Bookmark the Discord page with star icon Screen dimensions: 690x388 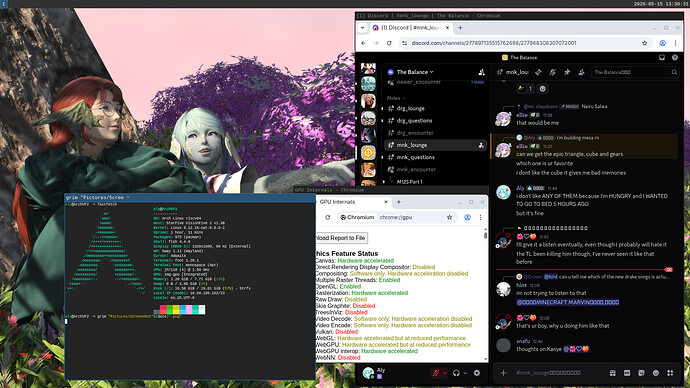(645, 43)
